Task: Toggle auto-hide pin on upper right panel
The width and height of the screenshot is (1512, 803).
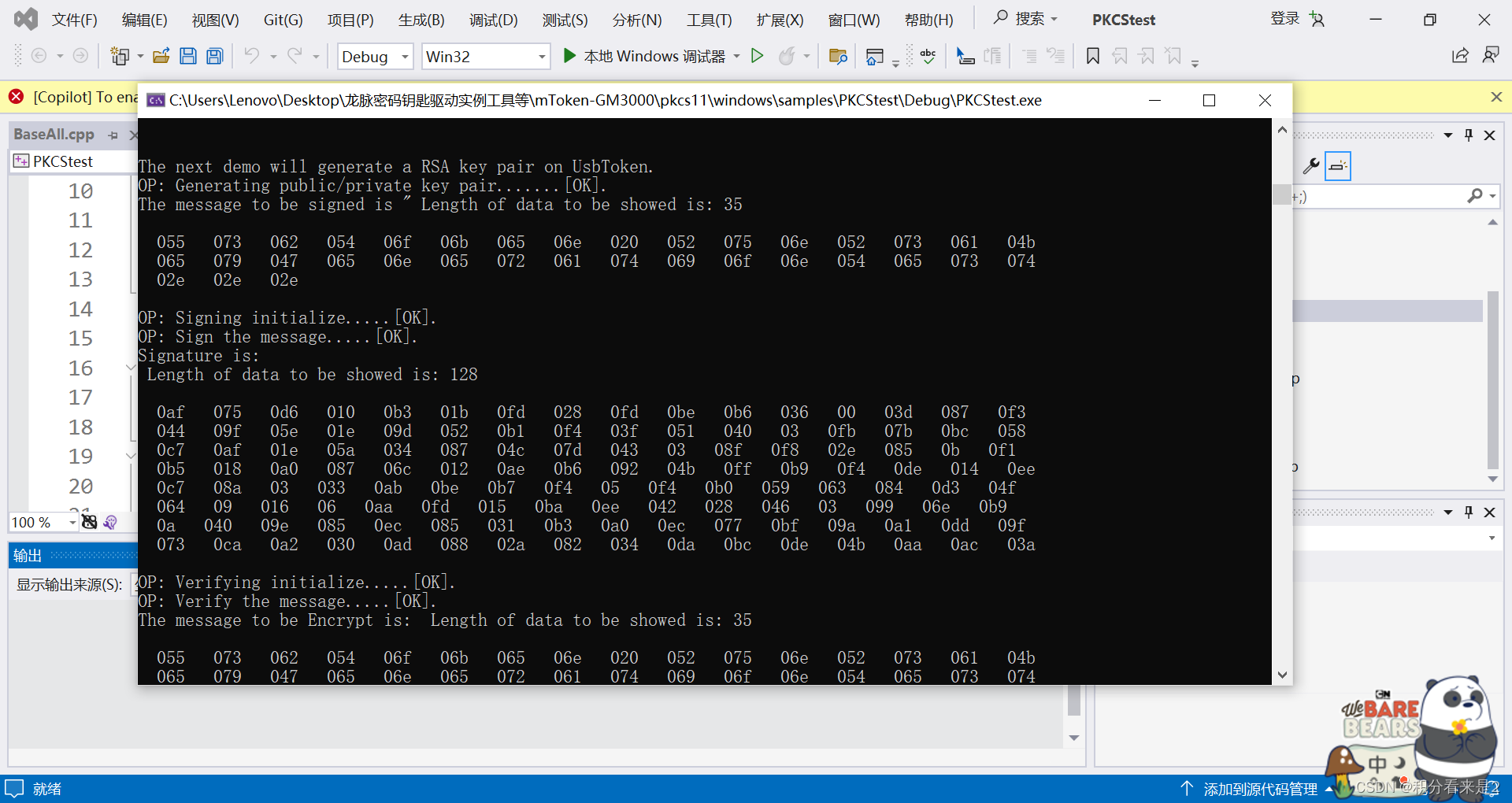Action: click(x=1469, y=135)
